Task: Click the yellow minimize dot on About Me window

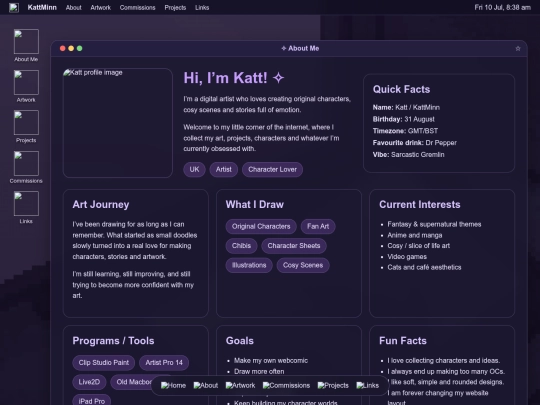Action: (71, 49)
